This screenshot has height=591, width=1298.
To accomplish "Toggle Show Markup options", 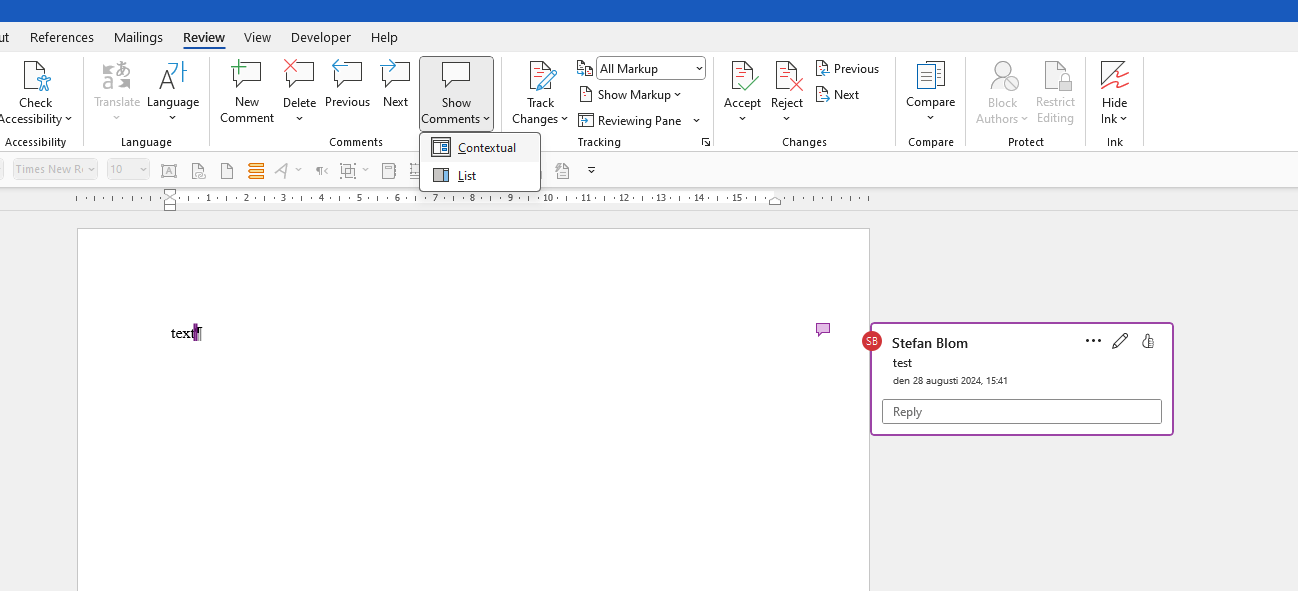I will click(631, 94).
